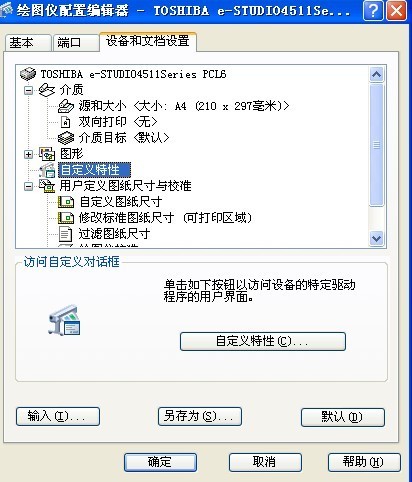412x482 pixels.
Task: Click the 介质目标 stacked paper icon
Action: pyautogui.click(x=66, y=138)
